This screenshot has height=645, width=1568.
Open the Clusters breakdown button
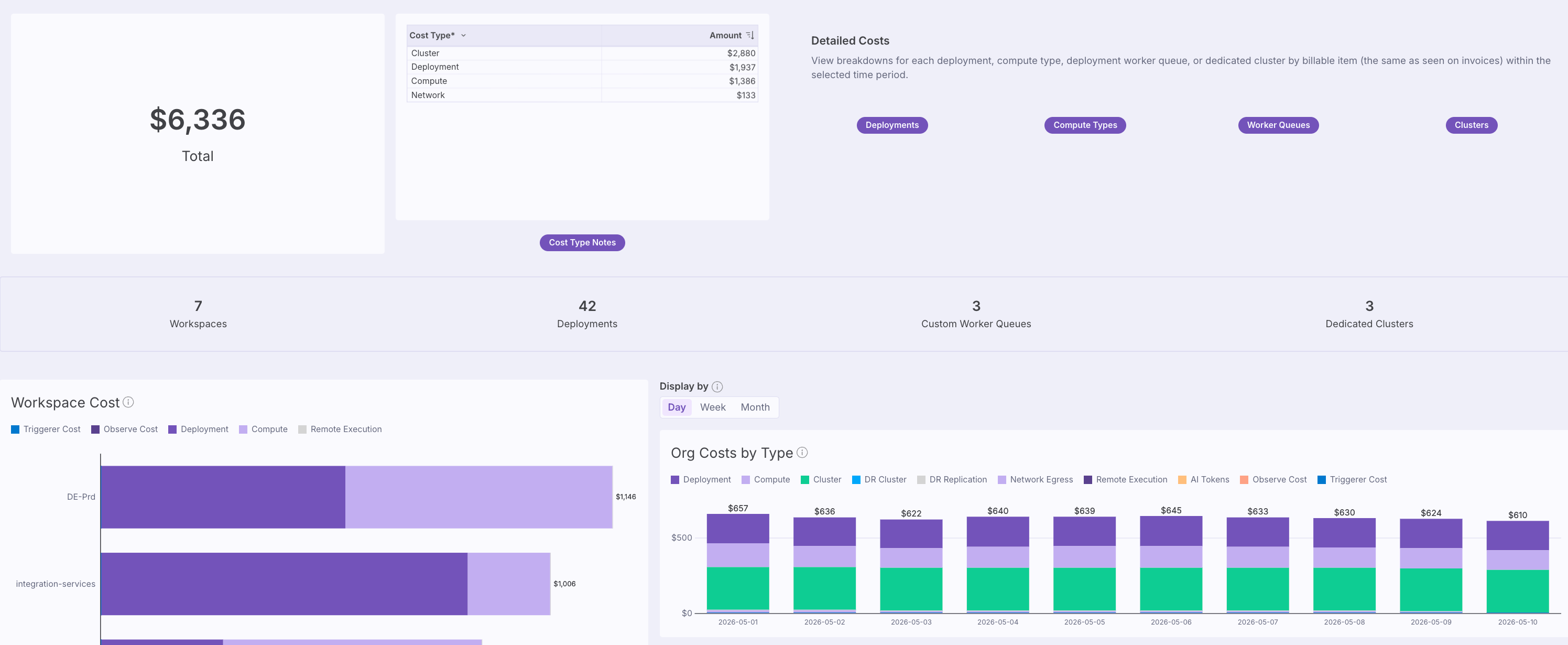tap(1471, 125)
